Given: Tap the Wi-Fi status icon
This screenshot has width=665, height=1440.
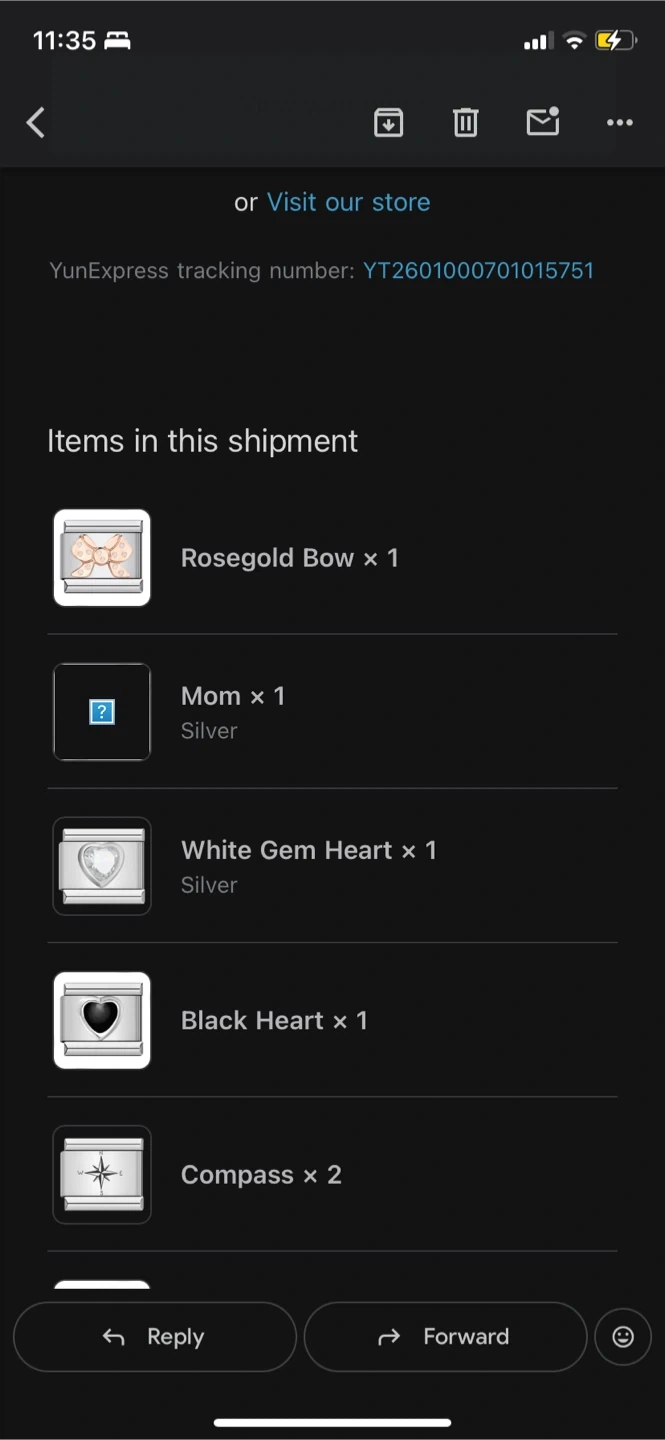Looking at the screenshot, I should pyautogui.click(x=573, y=41).
